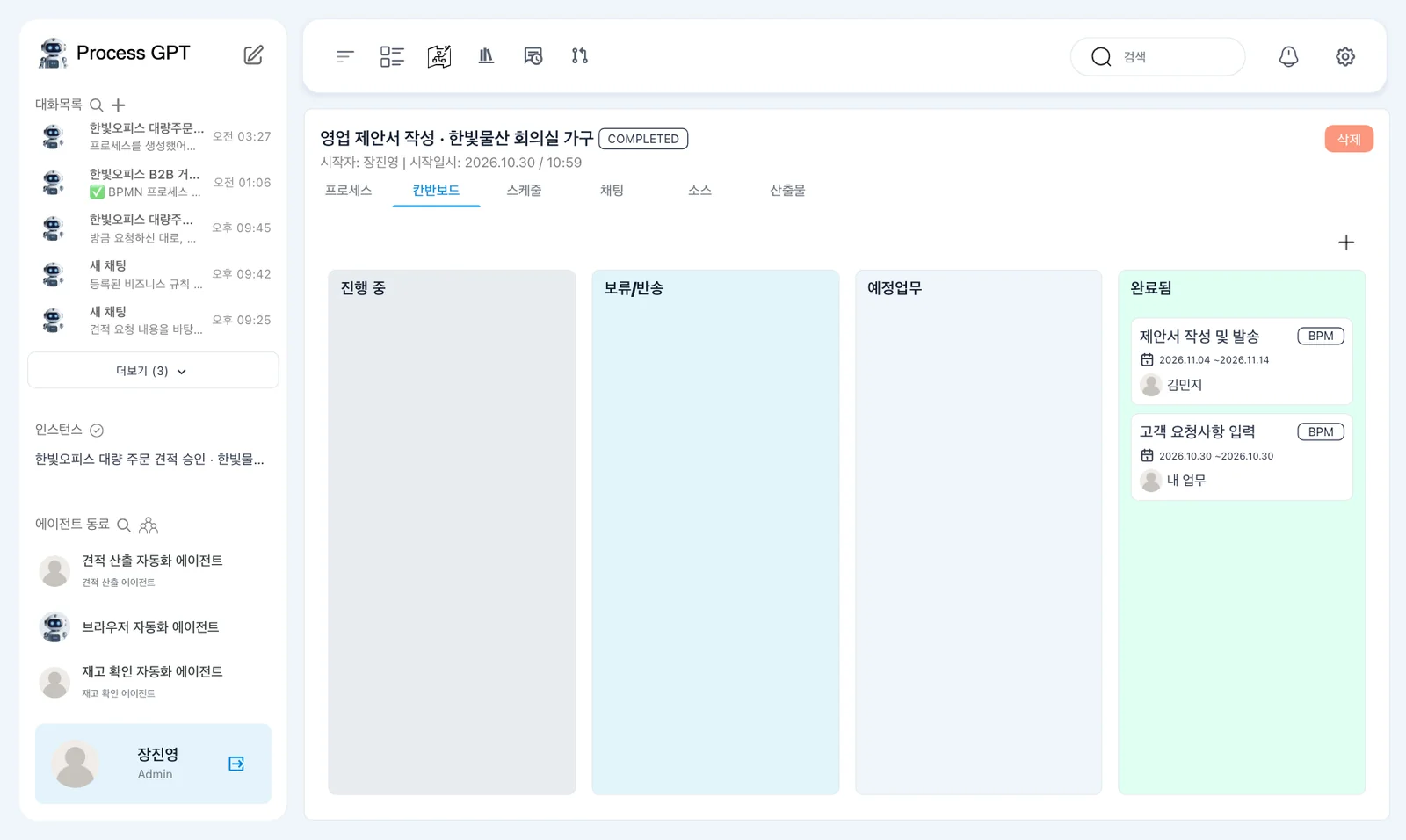Log out with the exit icon
The width and height of the screenshot is (1406, 840).
pyautogui.click(x=236, y=764)
